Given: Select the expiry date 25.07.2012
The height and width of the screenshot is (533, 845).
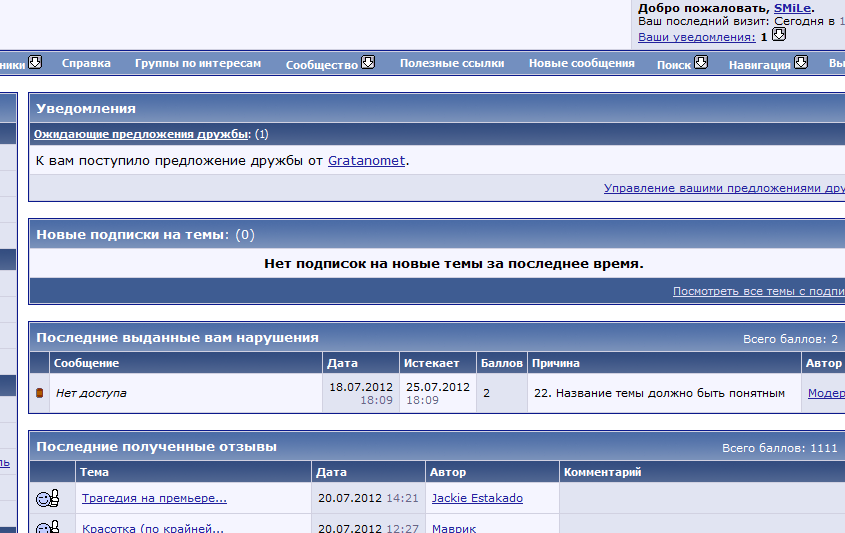Looking at the screenshot, I should click(438, 387).
